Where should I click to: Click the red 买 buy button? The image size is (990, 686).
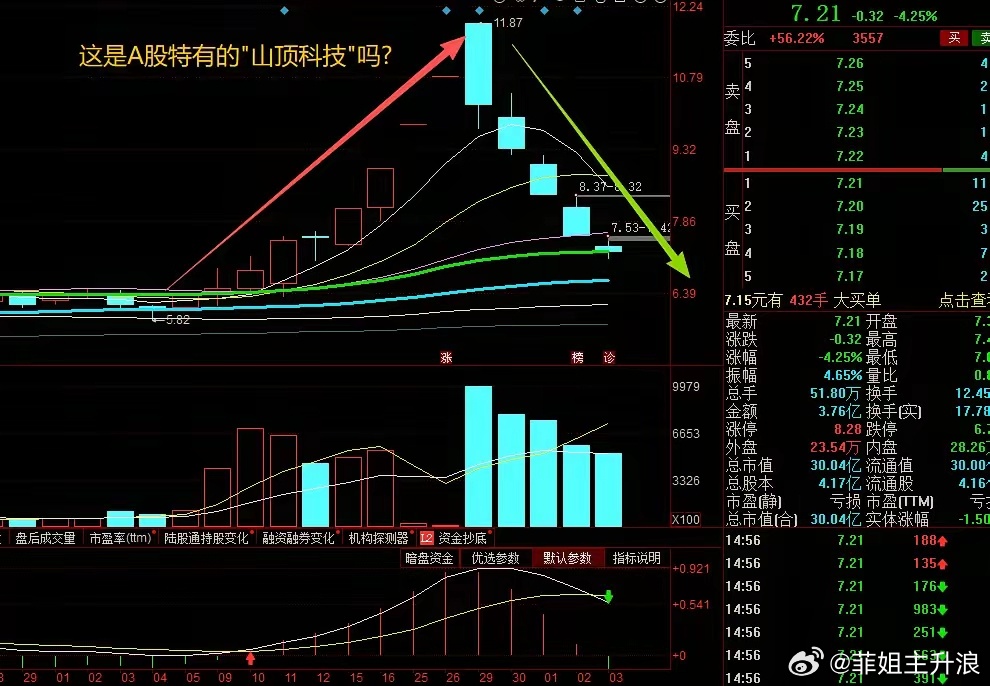(954, 38)
